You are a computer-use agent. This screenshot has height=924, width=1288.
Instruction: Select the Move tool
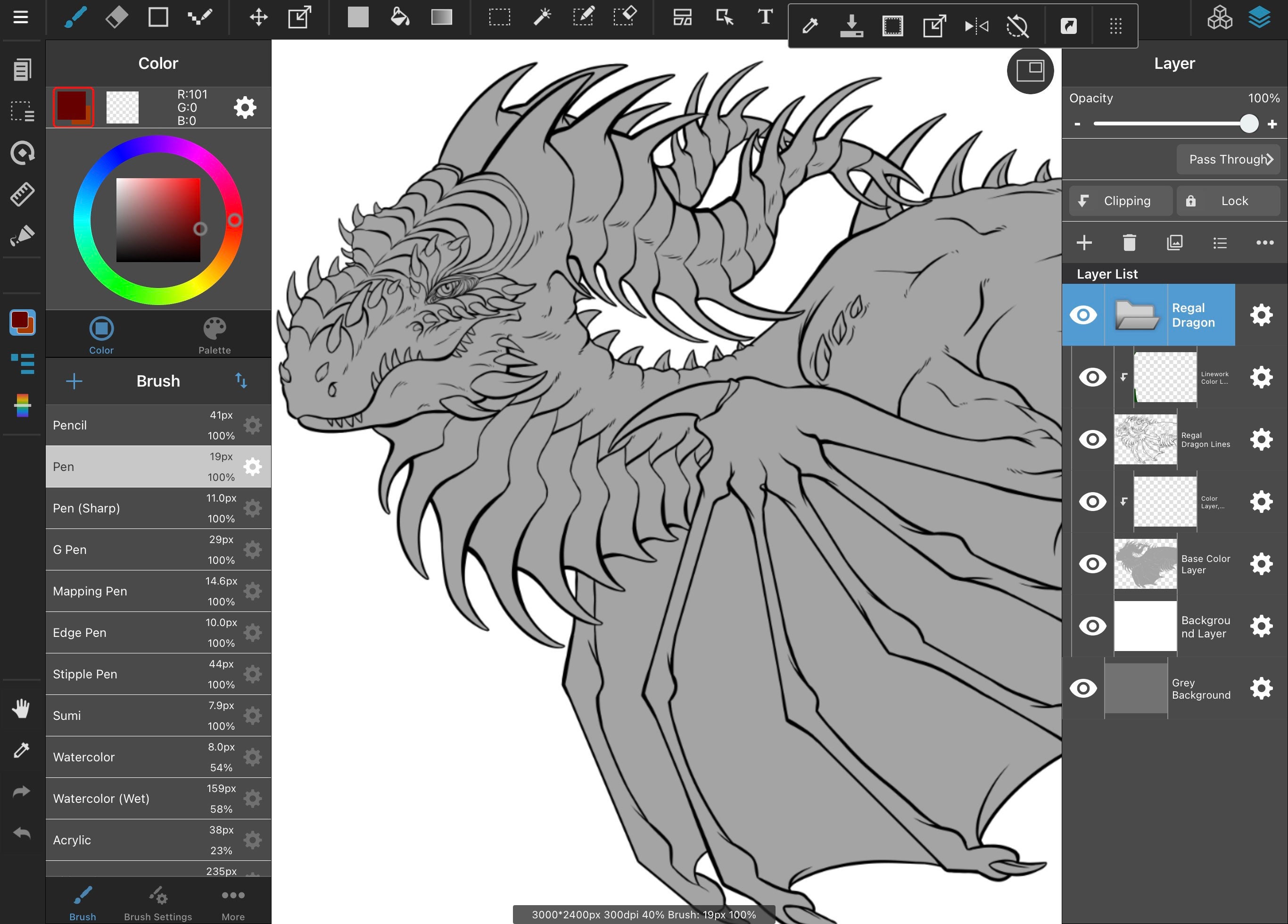pyautogui.click(x=259, y=17)
